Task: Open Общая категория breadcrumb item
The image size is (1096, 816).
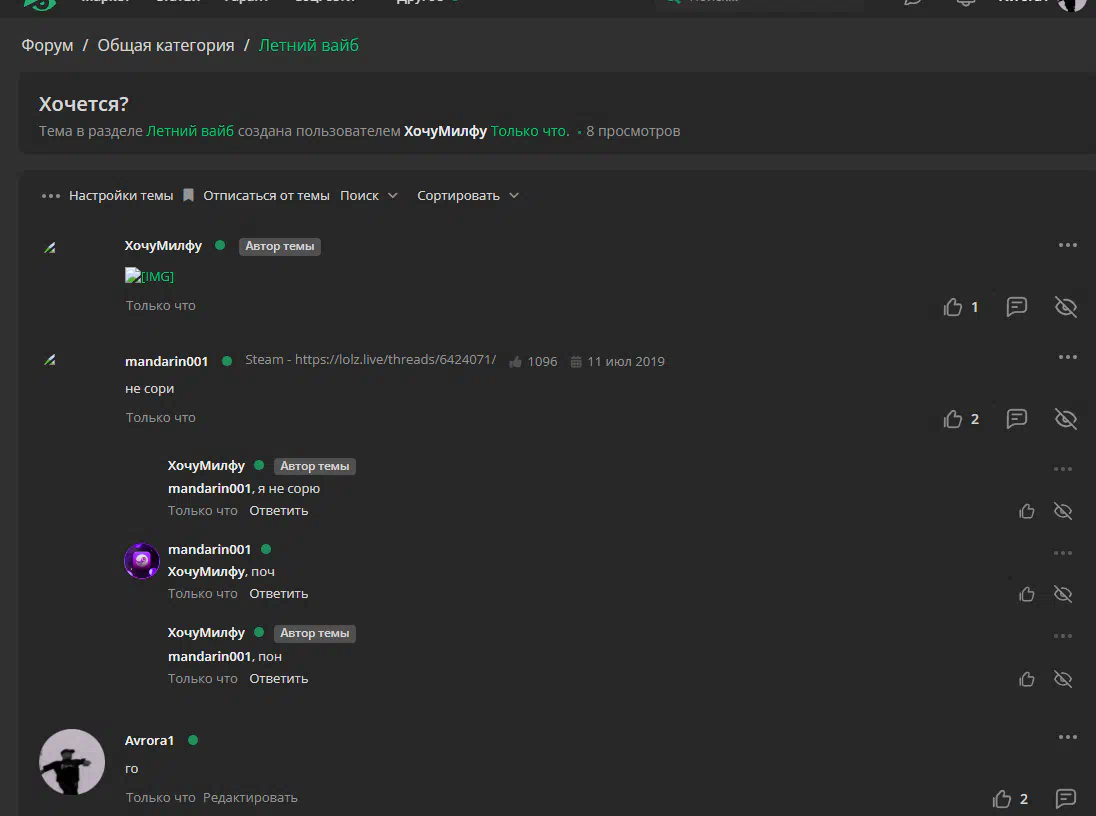Action: (x=166, y=45)
